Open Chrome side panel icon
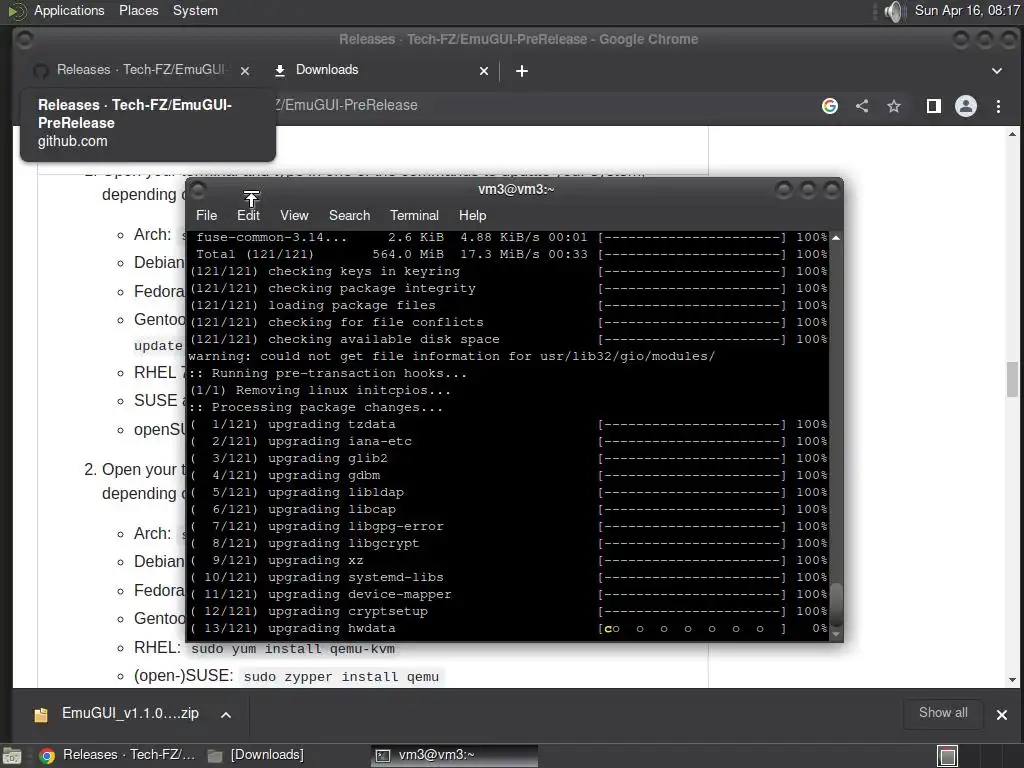 tap(933, 106)
